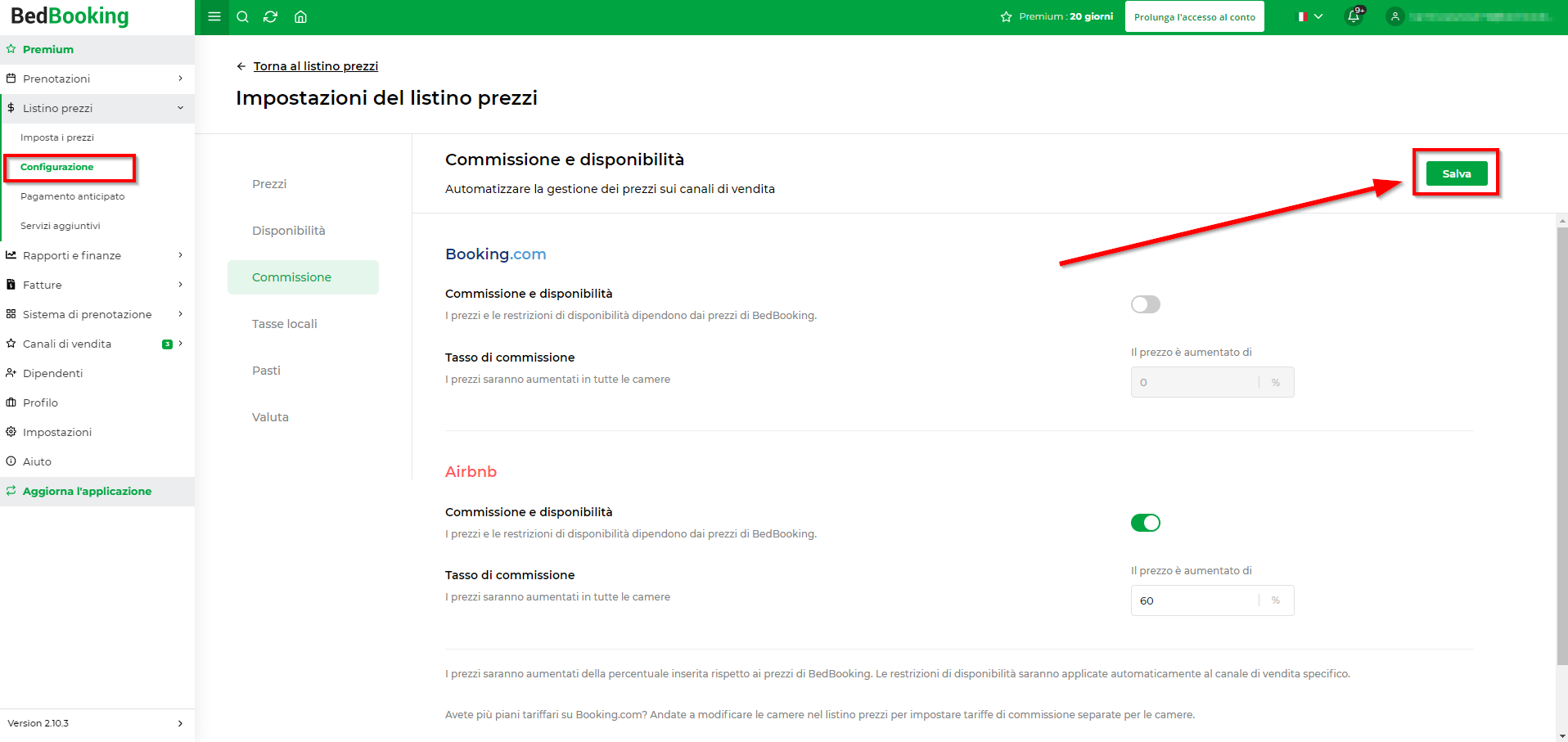Click the refresh sync icon
Viewport: 1568px width, 742px height.
click(x=271, y=16)
